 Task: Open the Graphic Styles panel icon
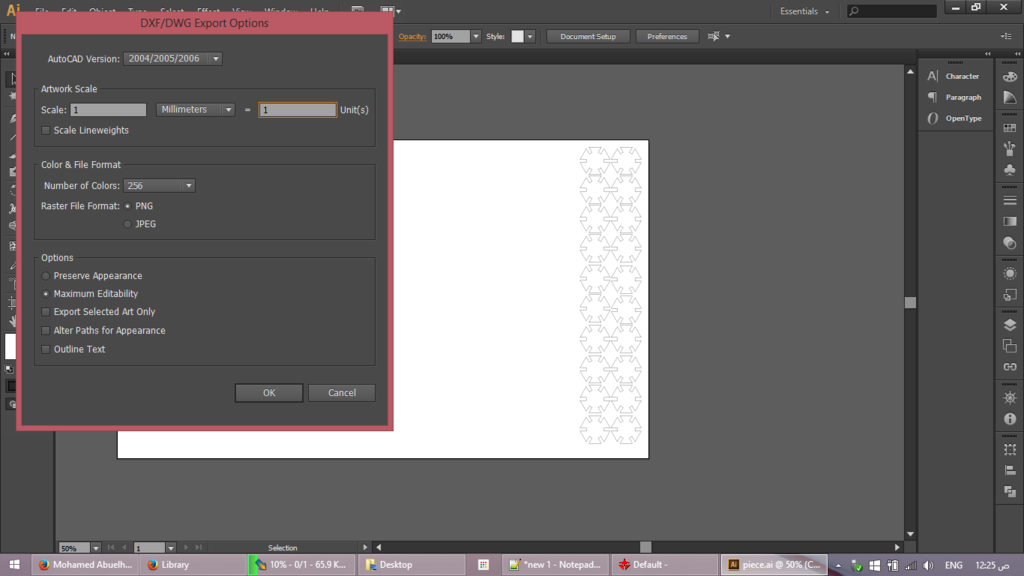point(1010,295)
